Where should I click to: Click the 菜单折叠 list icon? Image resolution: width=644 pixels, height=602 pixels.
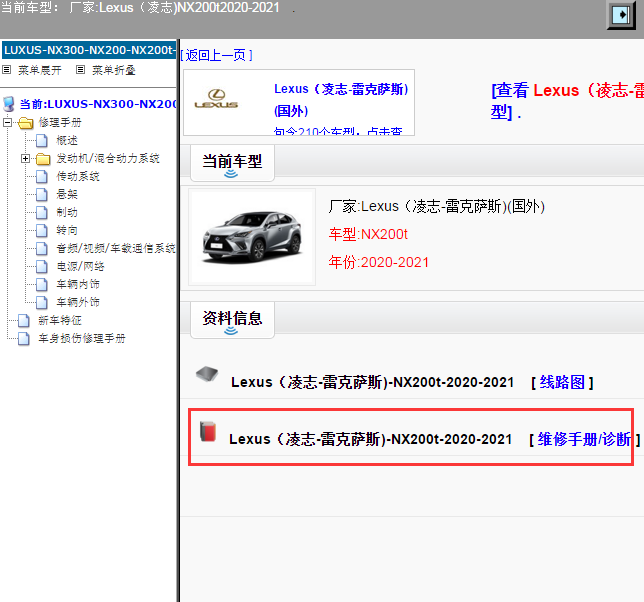click(80, 70)
